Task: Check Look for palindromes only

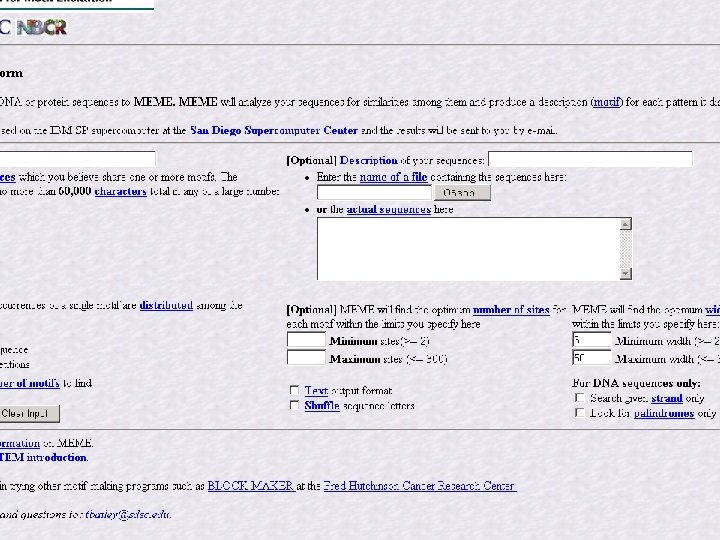Action: tap(580, 413)
